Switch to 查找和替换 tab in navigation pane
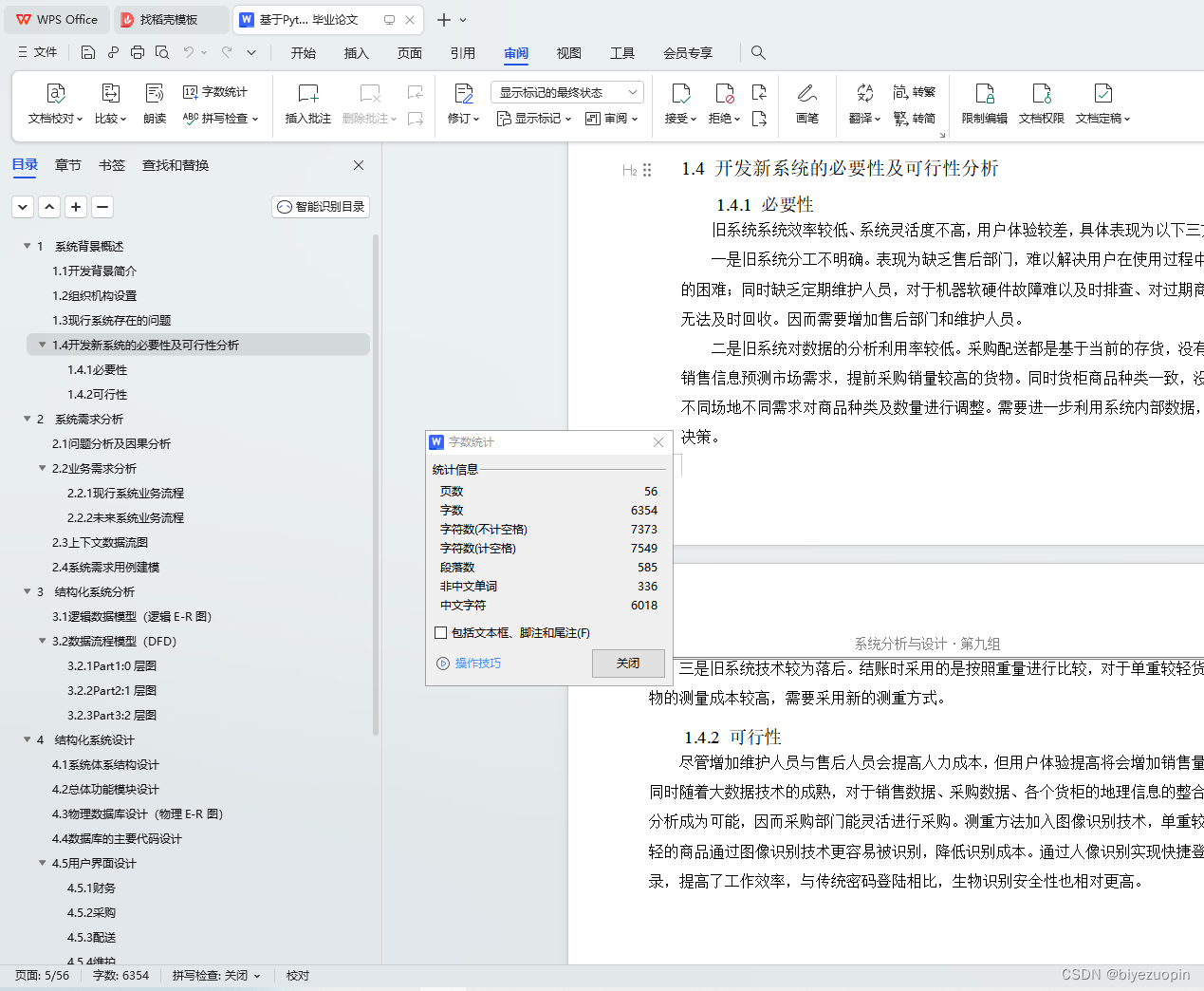 point(176,165)
